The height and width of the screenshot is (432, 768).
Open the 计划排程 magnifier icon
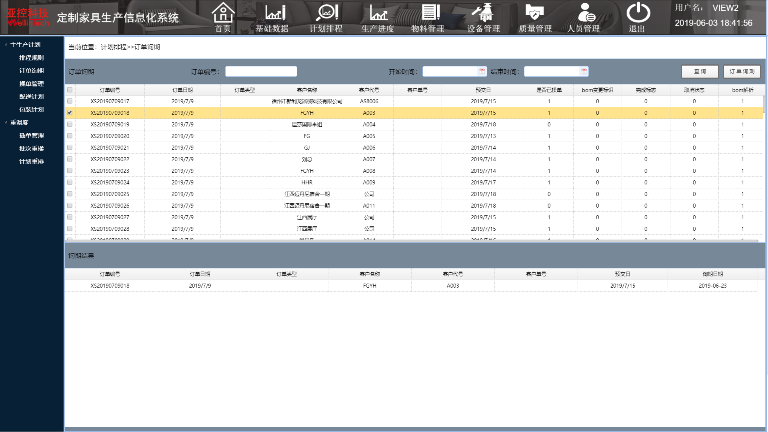(x=327, y=12)
